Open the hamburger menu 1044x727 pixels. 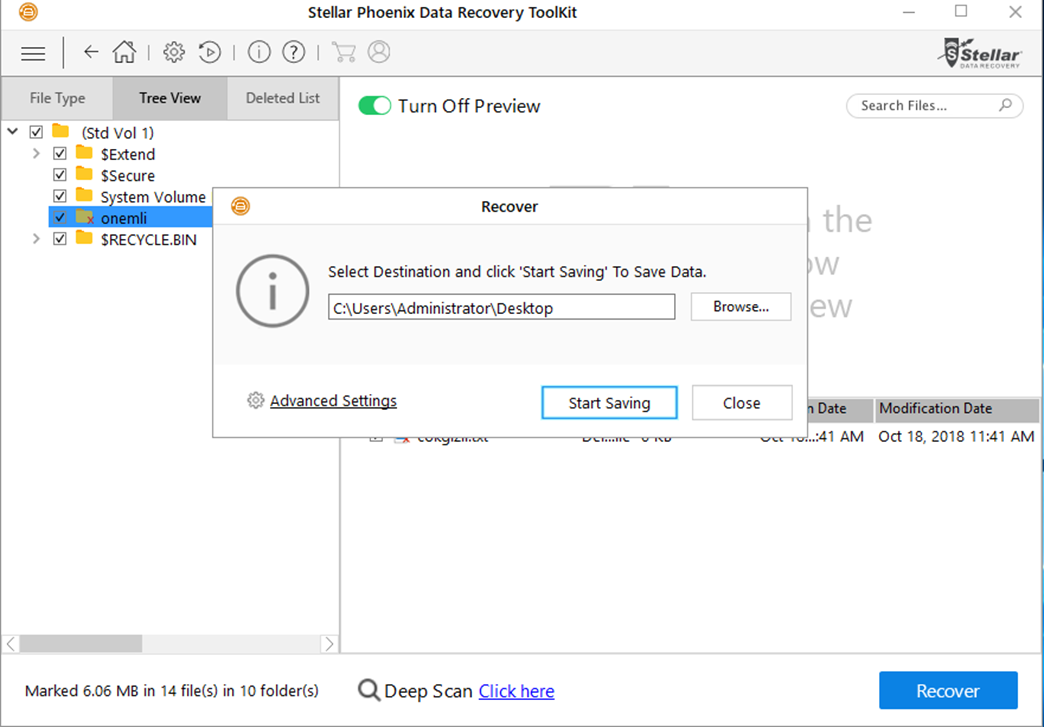click(x=33, y=53)
